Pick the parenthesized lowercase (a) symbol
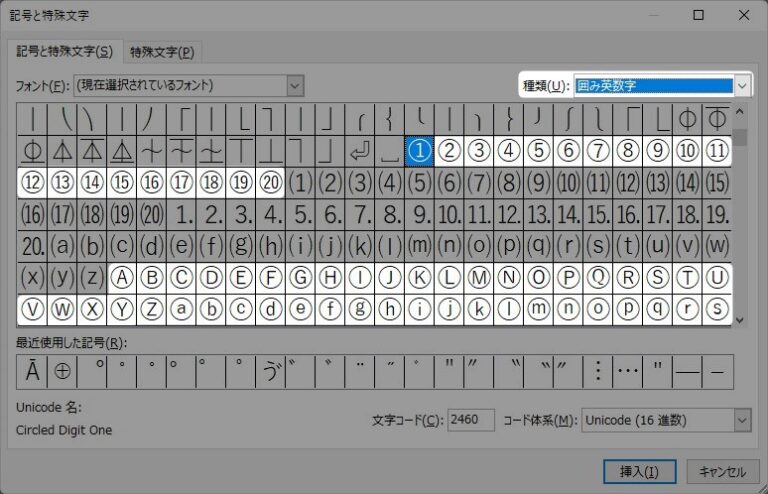Viewport: 768px width, 494px height. [62, 245]
